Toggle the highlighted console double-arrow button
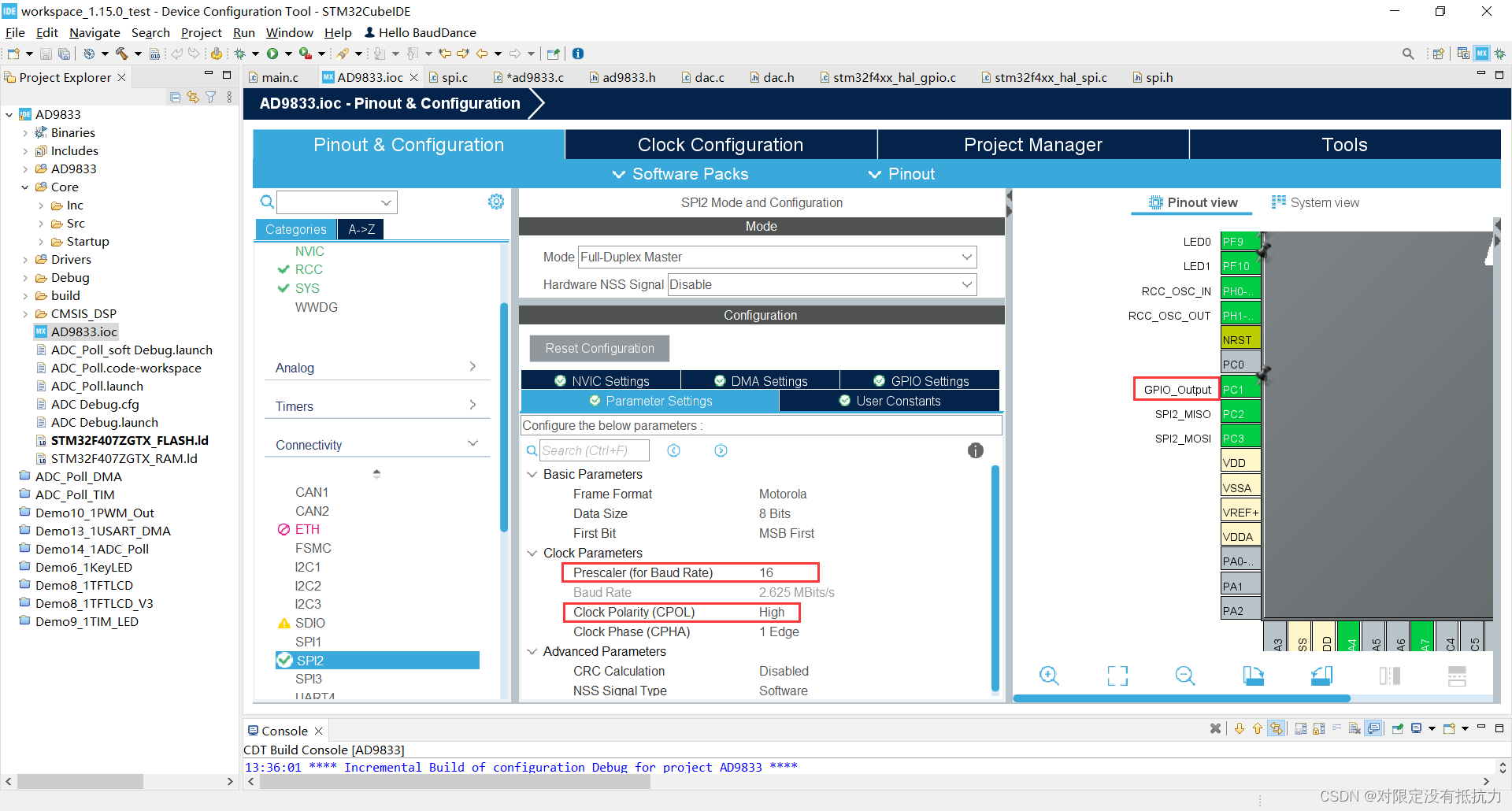The height and width of the screenshot is (811, 1512). pos(1277,728)
